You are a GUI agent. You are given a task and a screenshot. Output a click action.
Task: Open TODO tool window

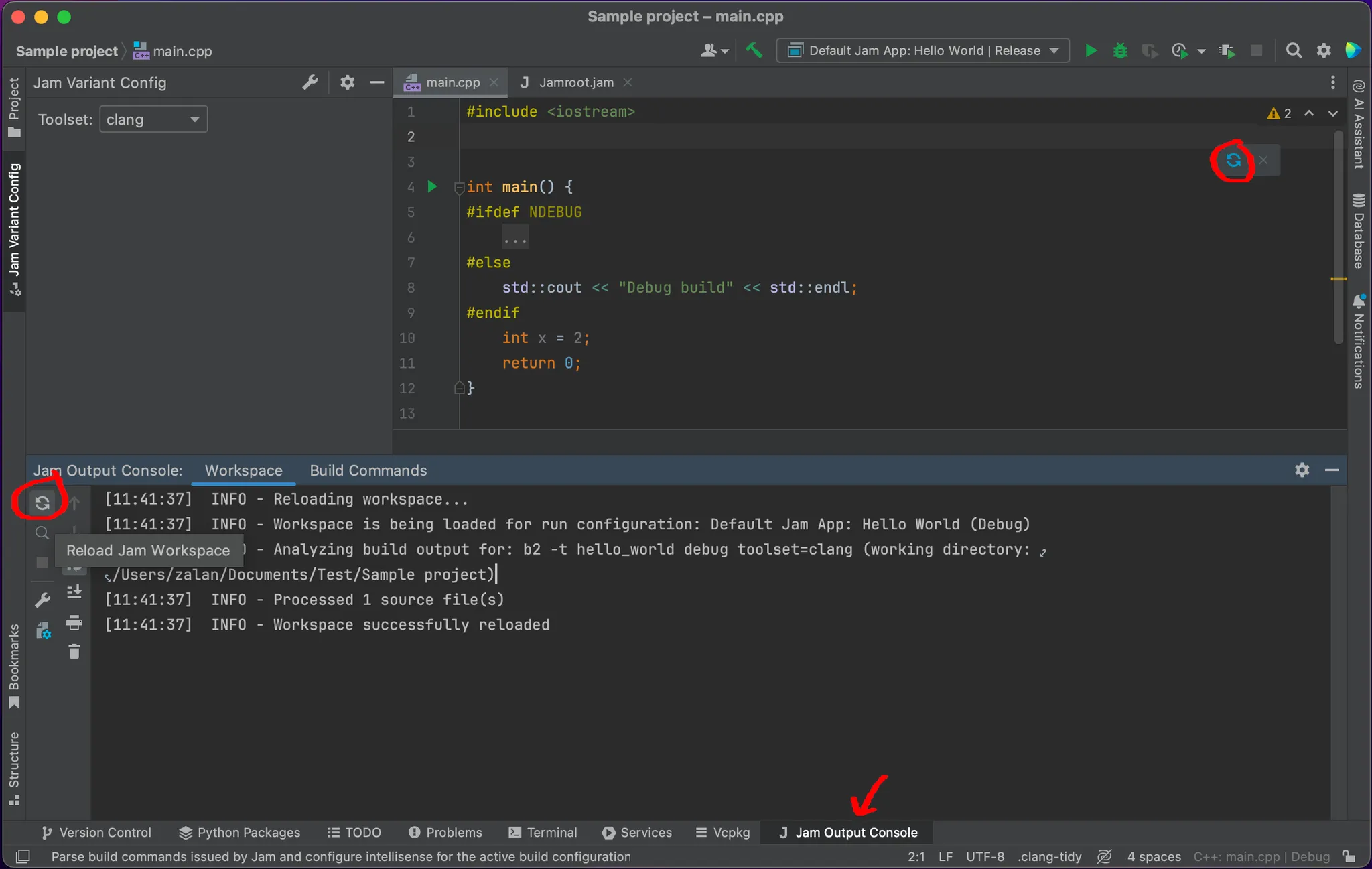(354, 832)
